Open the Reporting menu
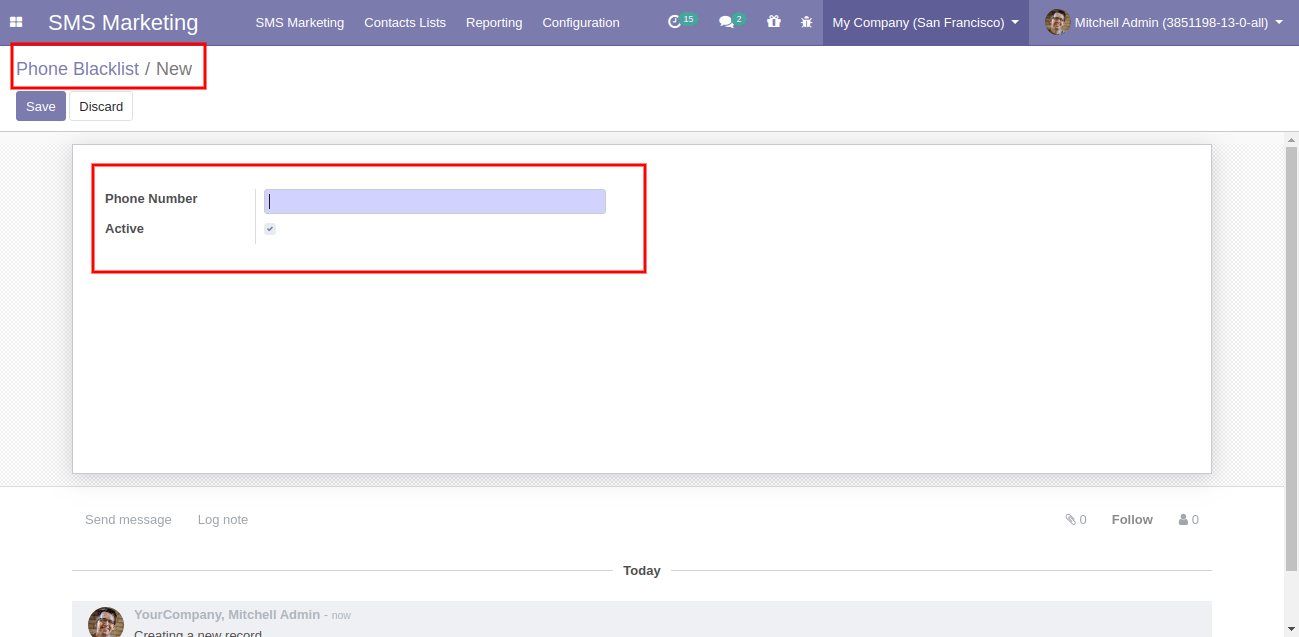Viewport: 1299px width, 637px height. pos(494,22)
